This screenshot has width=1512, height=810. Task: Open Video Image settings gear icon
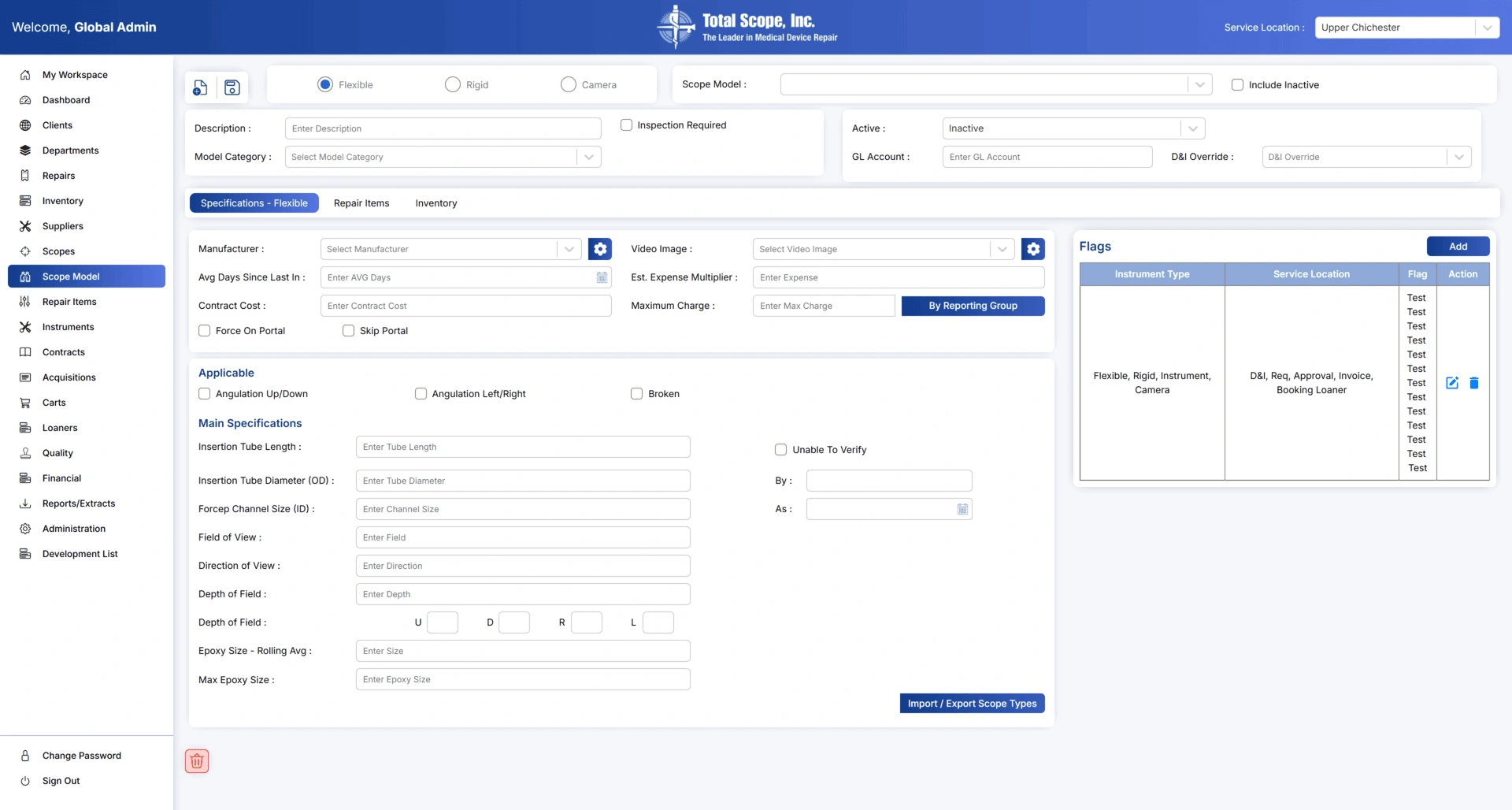click(1032, 249)
